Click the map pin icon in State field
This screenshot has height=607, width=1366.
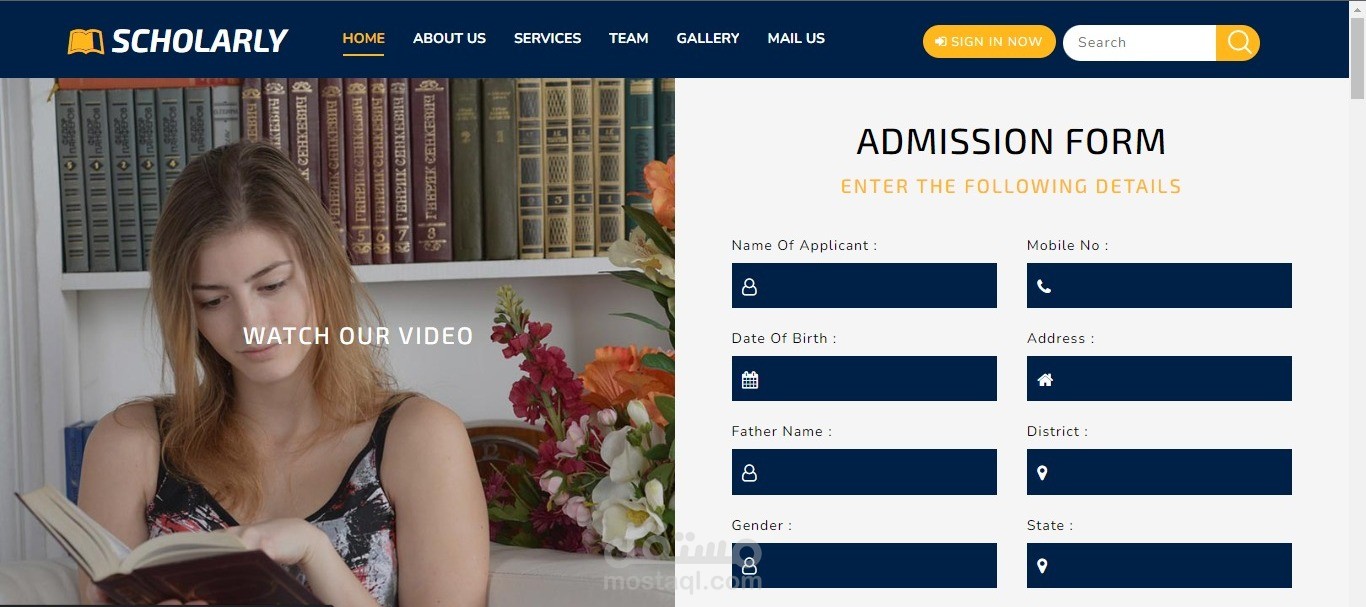(1042, 566)
